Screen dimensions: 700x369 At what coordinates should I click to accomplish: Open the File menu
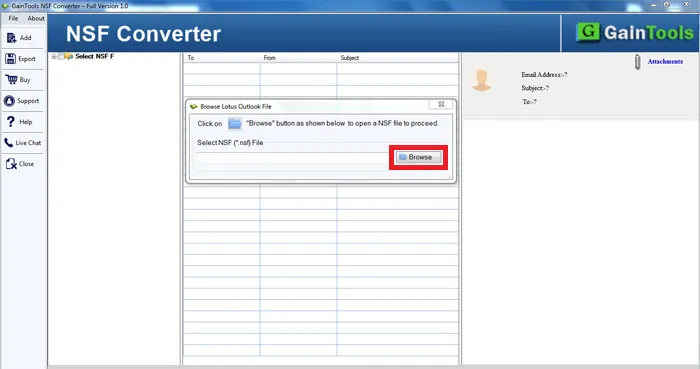coord(13,18)
